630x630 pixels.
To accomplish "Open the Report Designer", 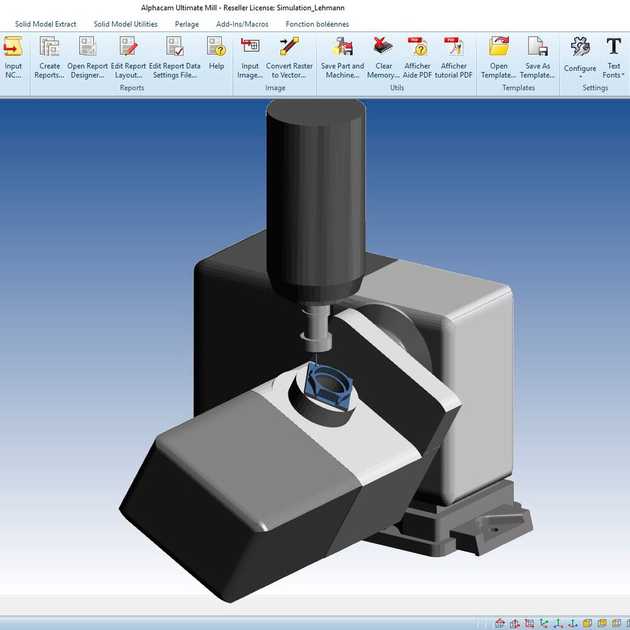I will (88, 47).
